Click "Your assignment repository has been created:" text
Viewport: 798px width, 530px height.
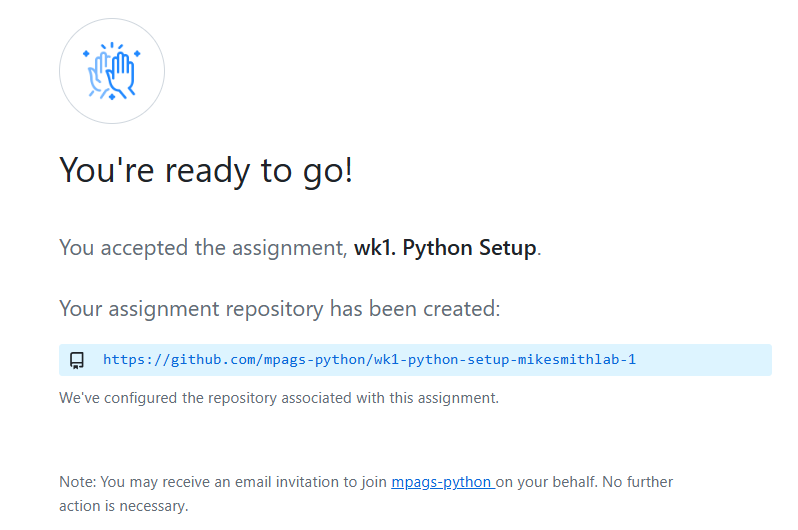coord(280,309)
